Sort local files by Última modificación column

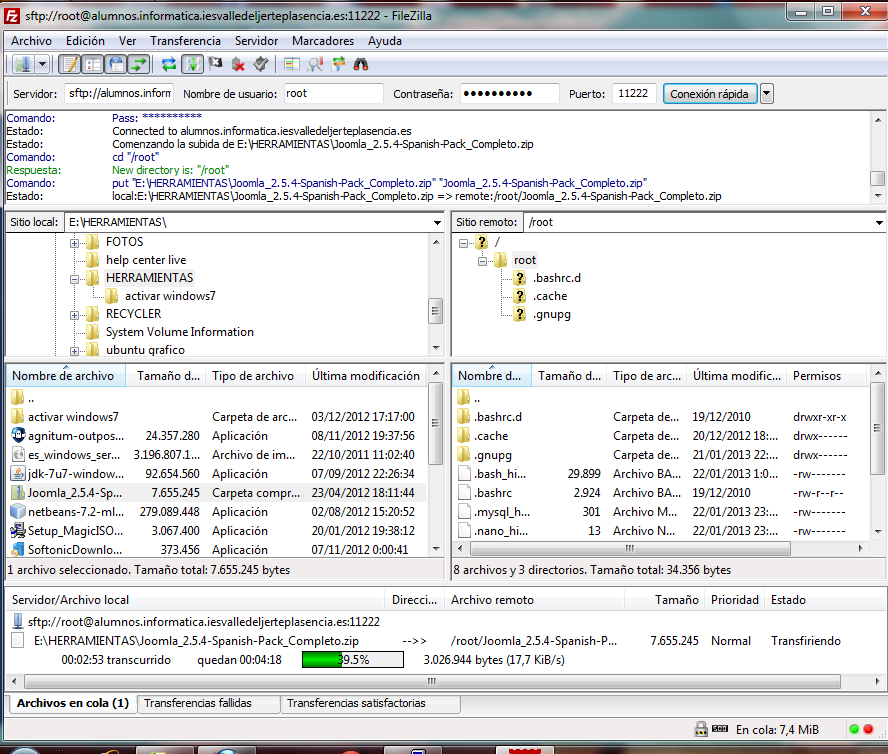(x=365, y=376)
